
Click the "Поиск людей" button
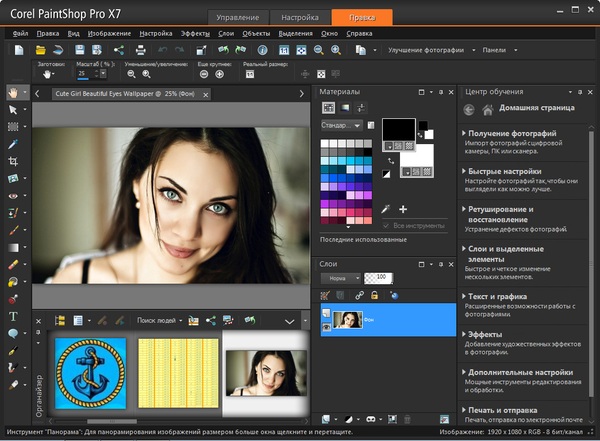point(157,320)
